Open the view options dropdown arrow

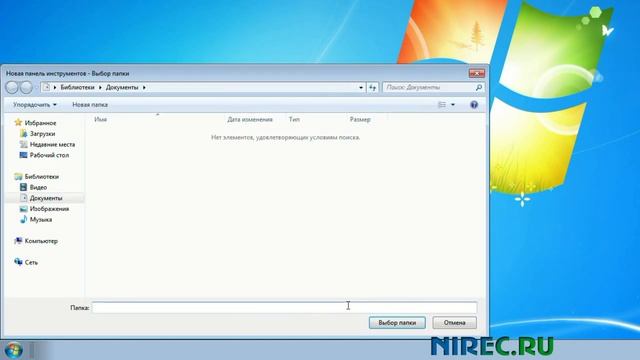coord(453,105)
